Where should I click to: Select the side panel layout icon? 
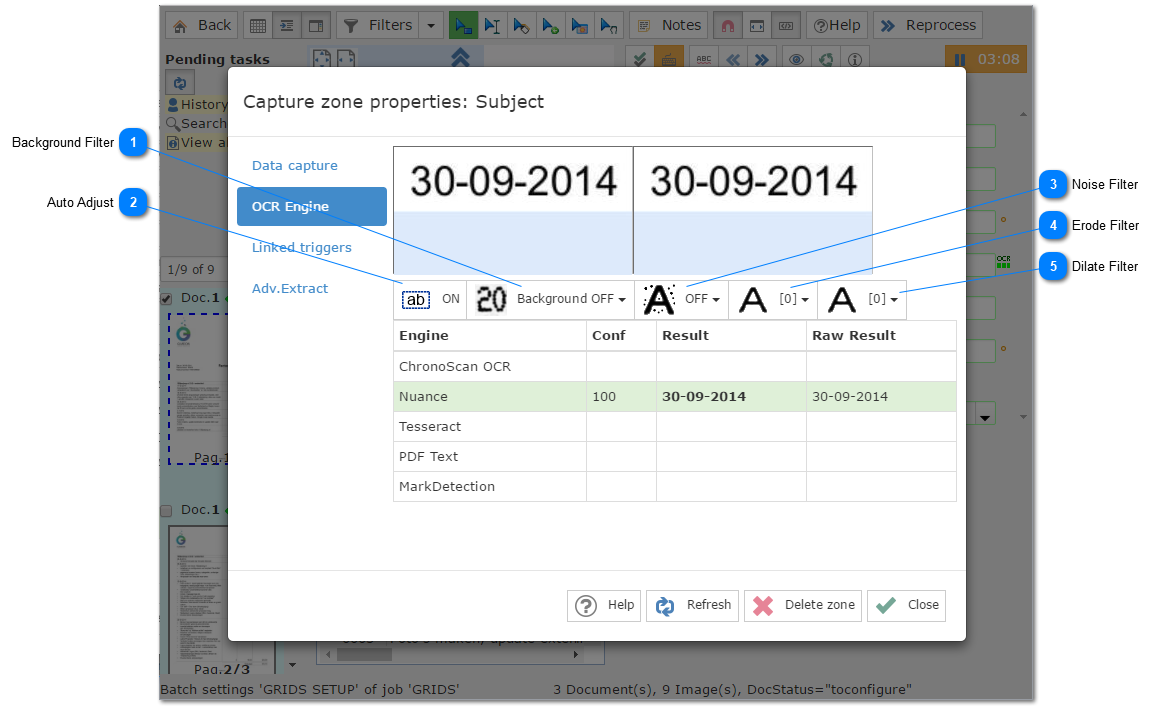pyautogui.click(x=315, y=26)
